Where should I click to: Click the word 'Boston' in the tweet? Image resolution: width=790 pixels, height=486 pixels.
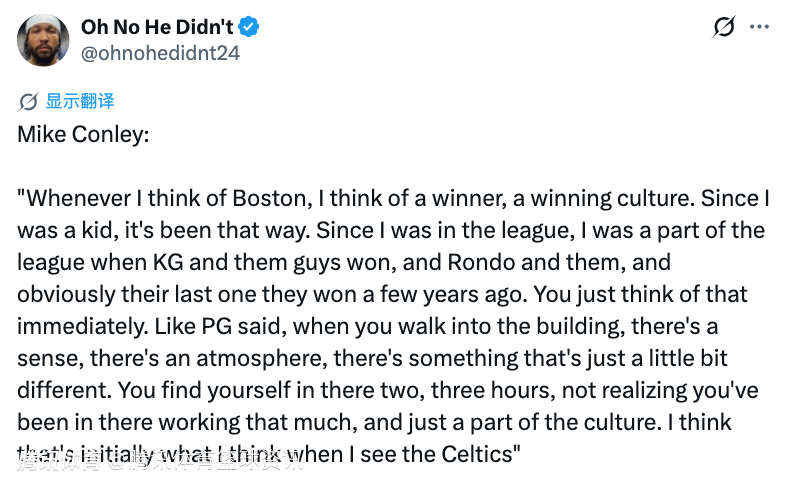coord(269,198)
